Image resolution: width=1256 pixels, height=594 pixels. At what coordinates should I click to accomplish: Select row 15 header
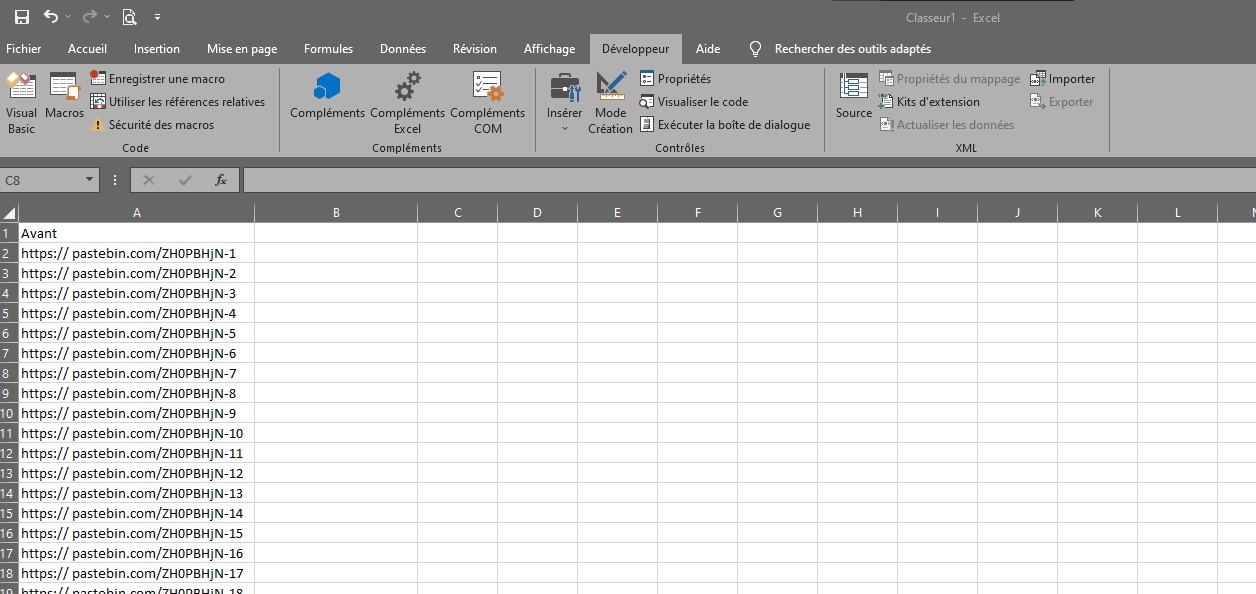(x=9, y=513)
